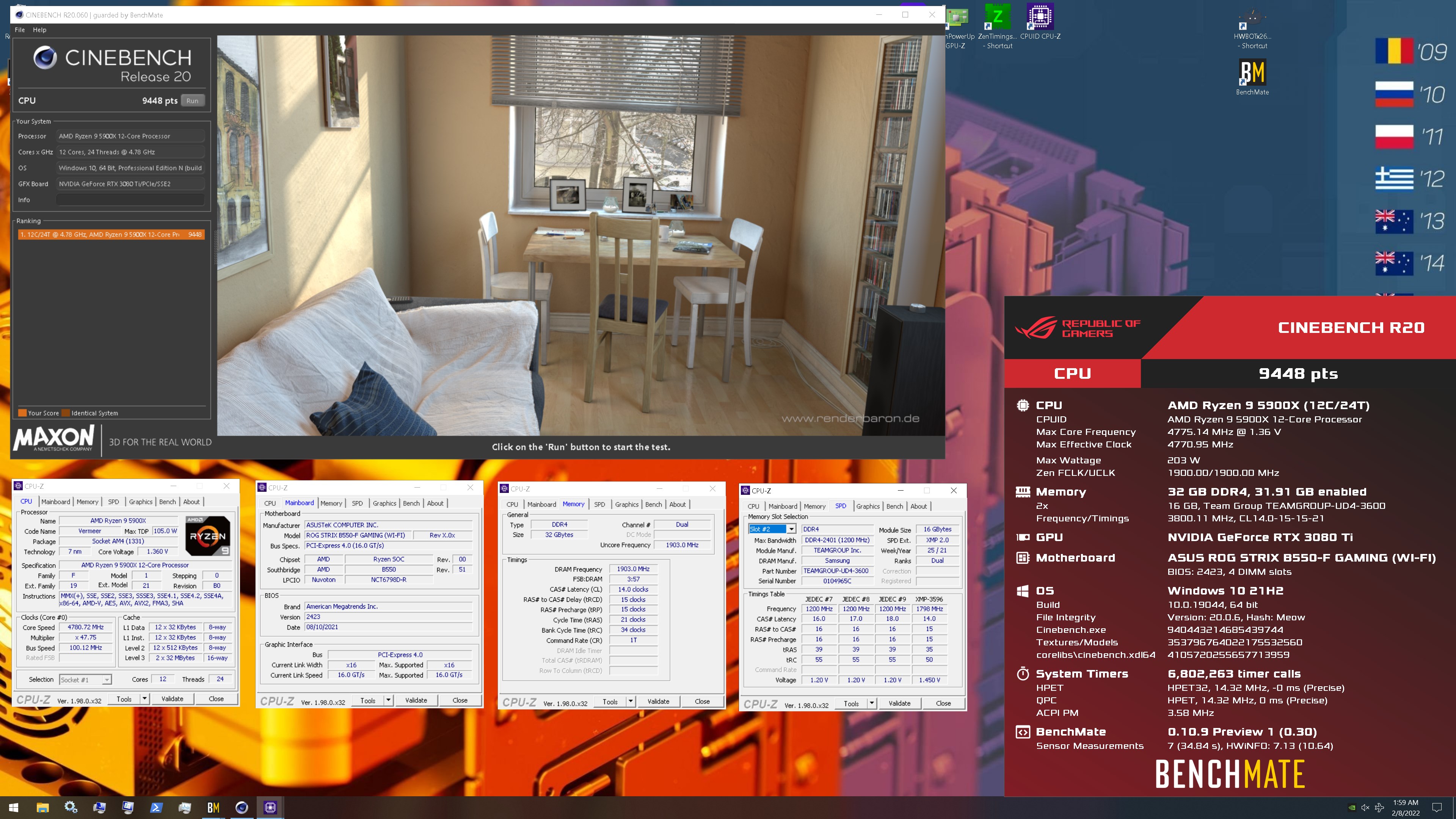Switch to Bench tab in the CPU-Z CPU window

[167, 502]
